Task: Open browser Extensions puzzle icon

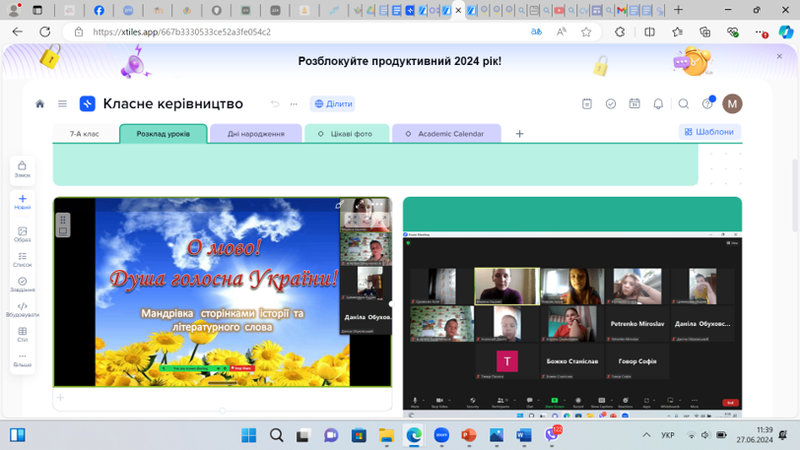Action: [x=620, y=32]
